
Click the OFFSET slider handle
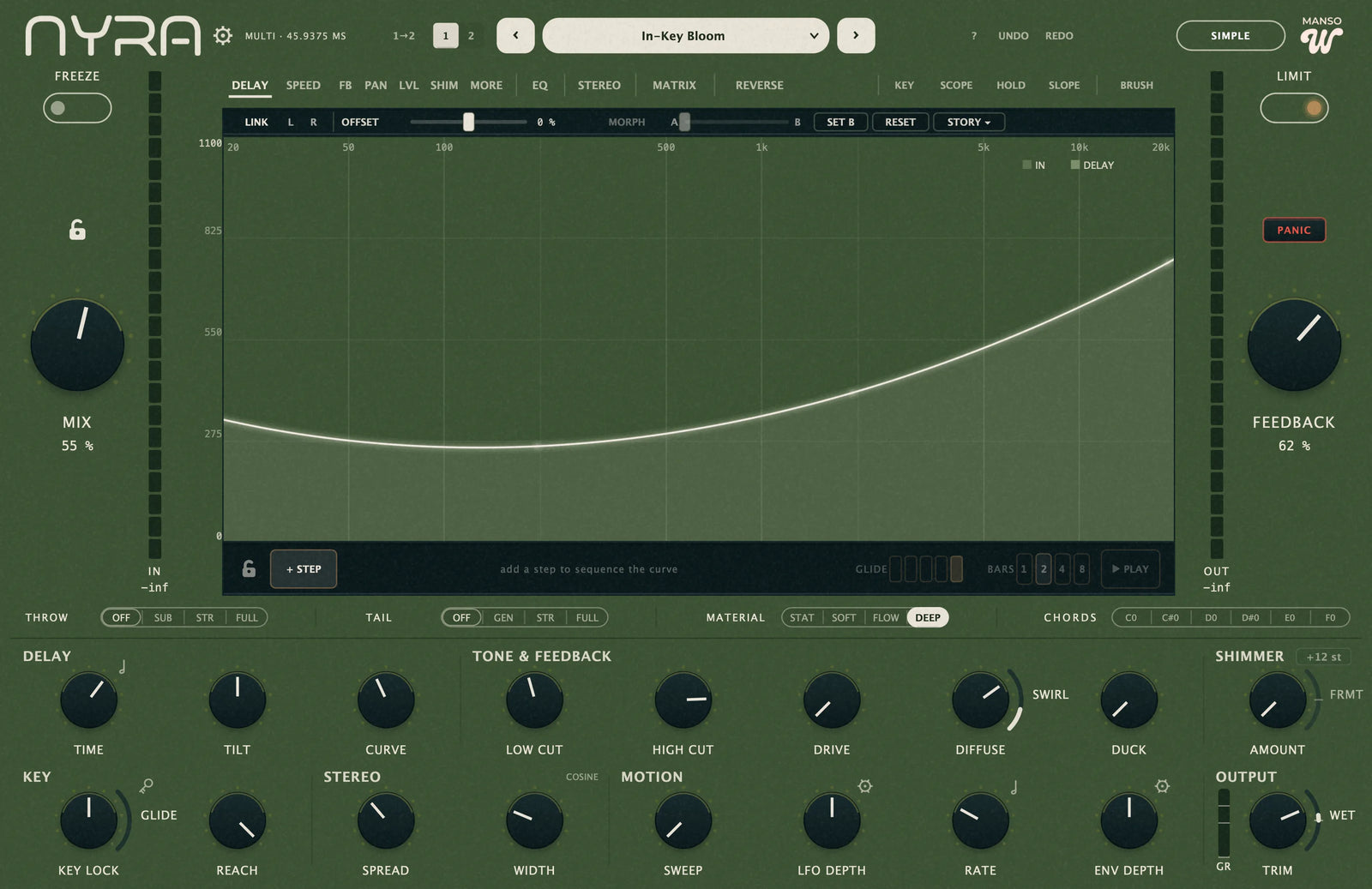click(x=468, y=122)
